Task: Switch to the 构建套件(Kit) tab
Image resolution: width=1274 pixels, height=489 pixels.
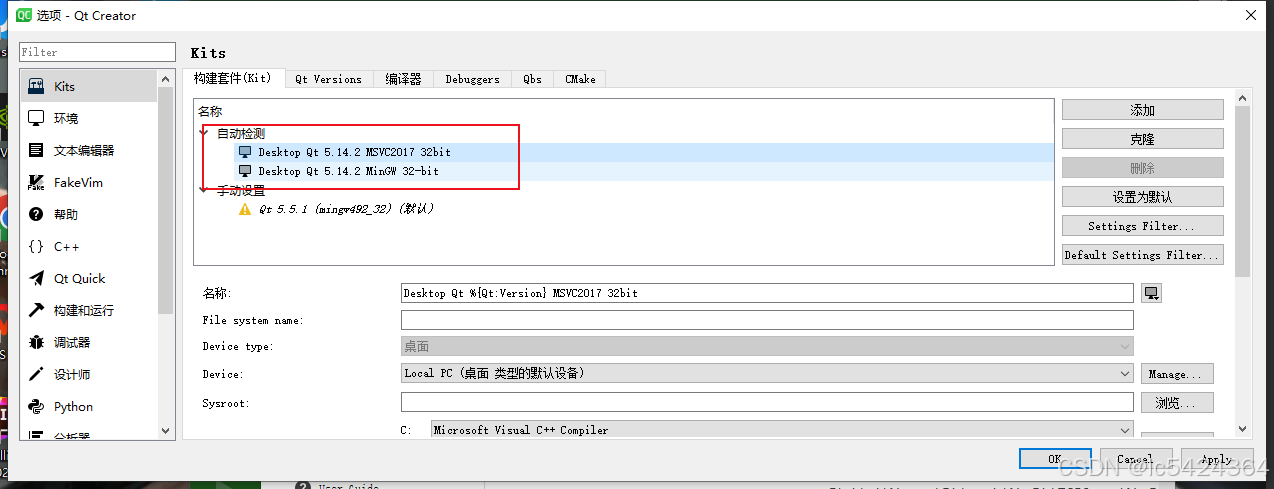Action: pyautogui.click(x=232, y=78)
